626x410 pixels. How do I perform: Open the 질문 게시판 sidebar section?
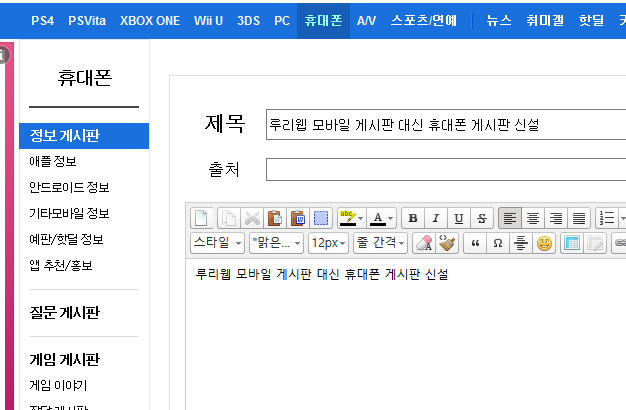coord(65,313)
